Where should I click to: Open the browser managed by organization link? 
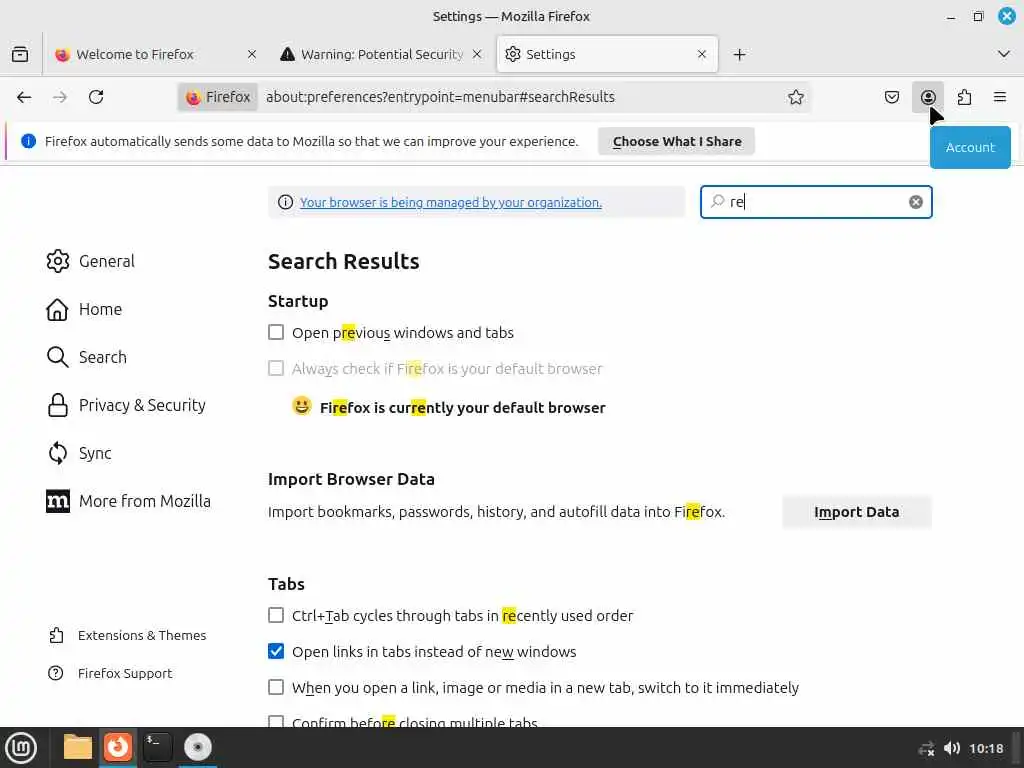(450, 202)
